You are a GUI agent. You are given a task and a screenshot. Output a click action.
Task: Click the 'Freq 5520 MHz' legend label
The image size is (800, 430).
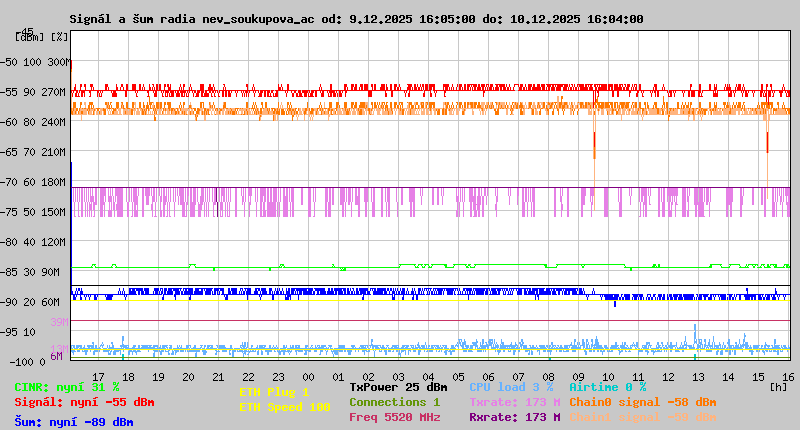click(394, 417)
